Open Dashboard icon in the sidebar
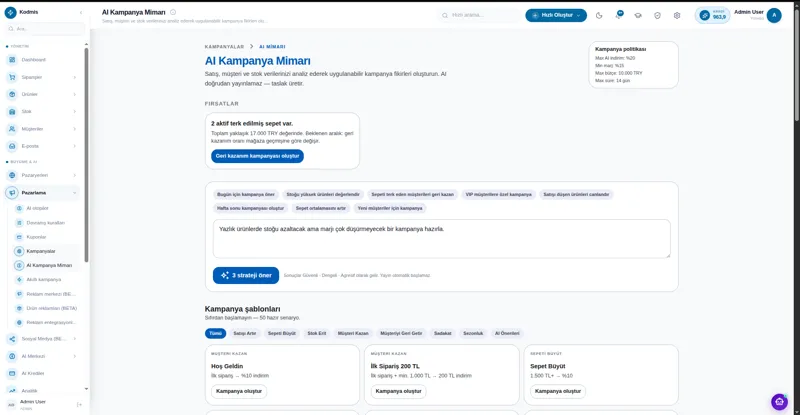This screenshot has width=800, height=415. coord(12,60)
